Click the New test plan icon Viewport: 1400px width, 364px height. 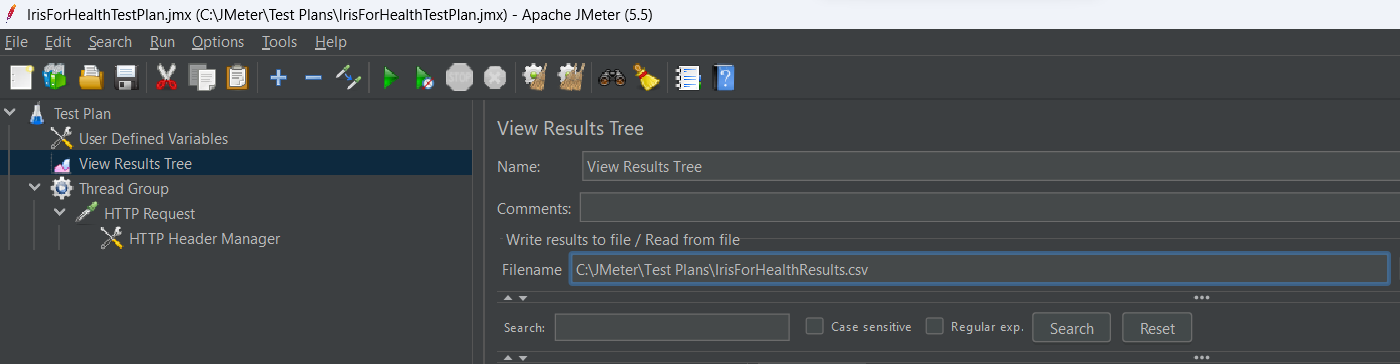21,77
